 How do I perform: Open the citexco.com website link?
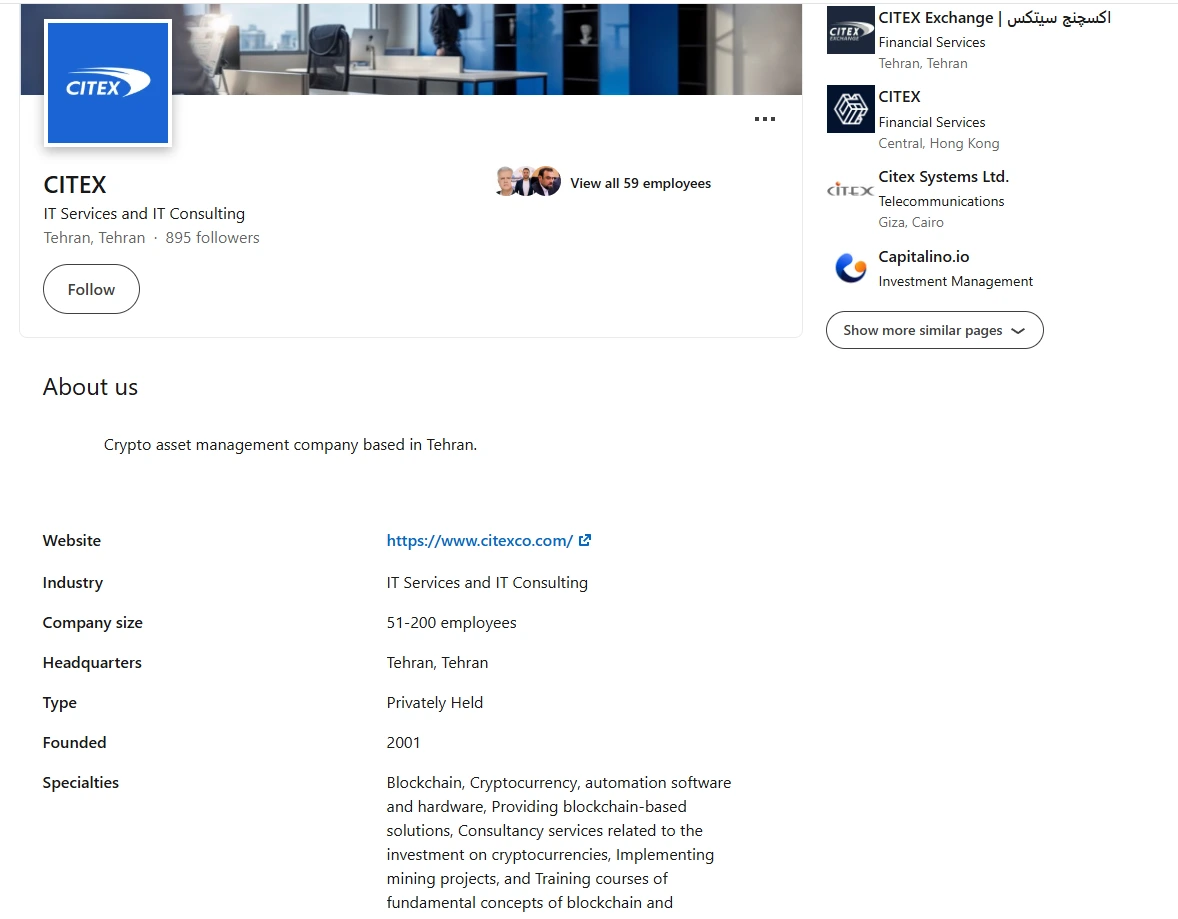coord(479,540)
